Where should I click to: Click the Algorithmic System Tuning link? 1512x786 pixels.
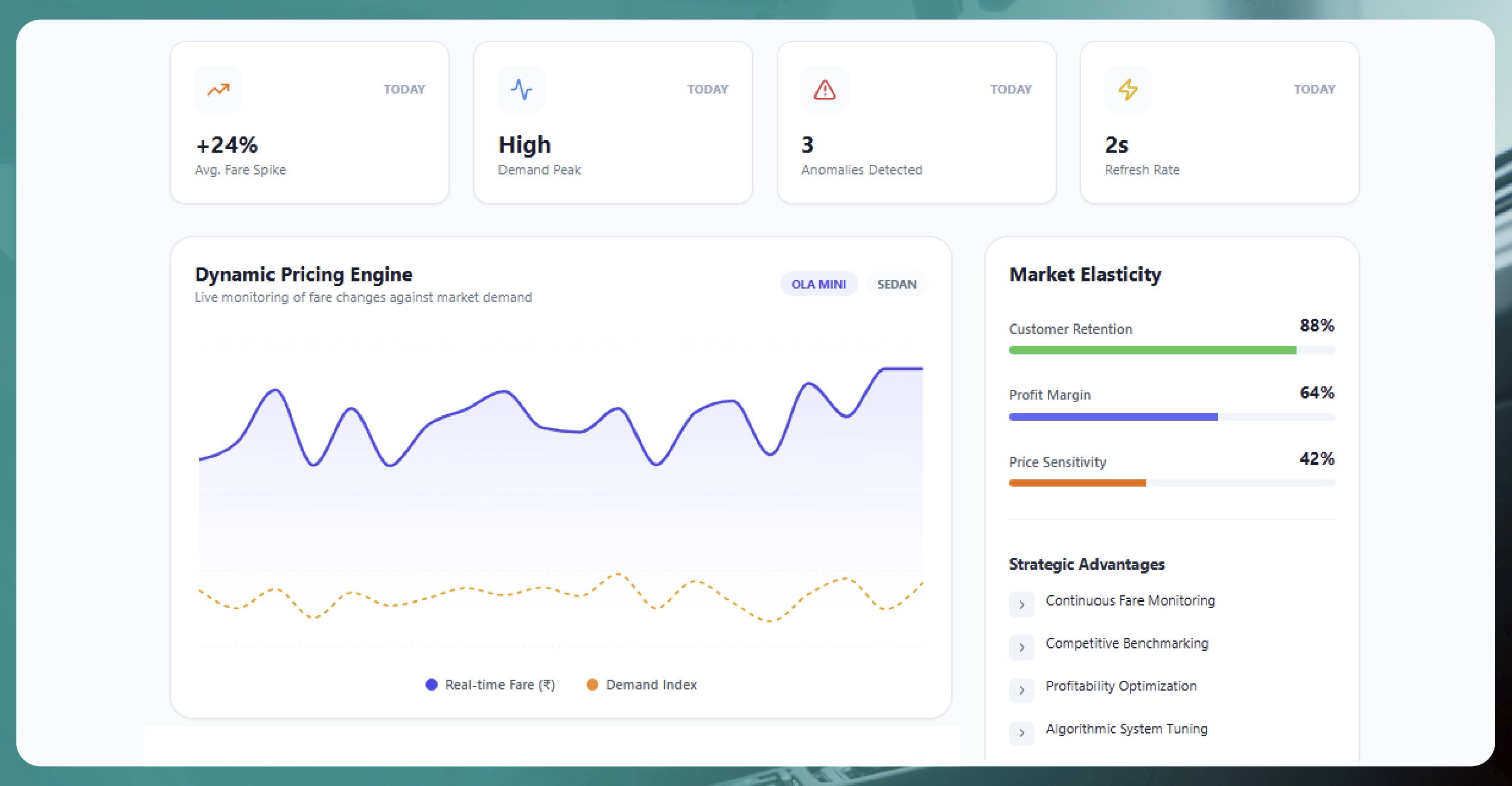(1126, 729)
